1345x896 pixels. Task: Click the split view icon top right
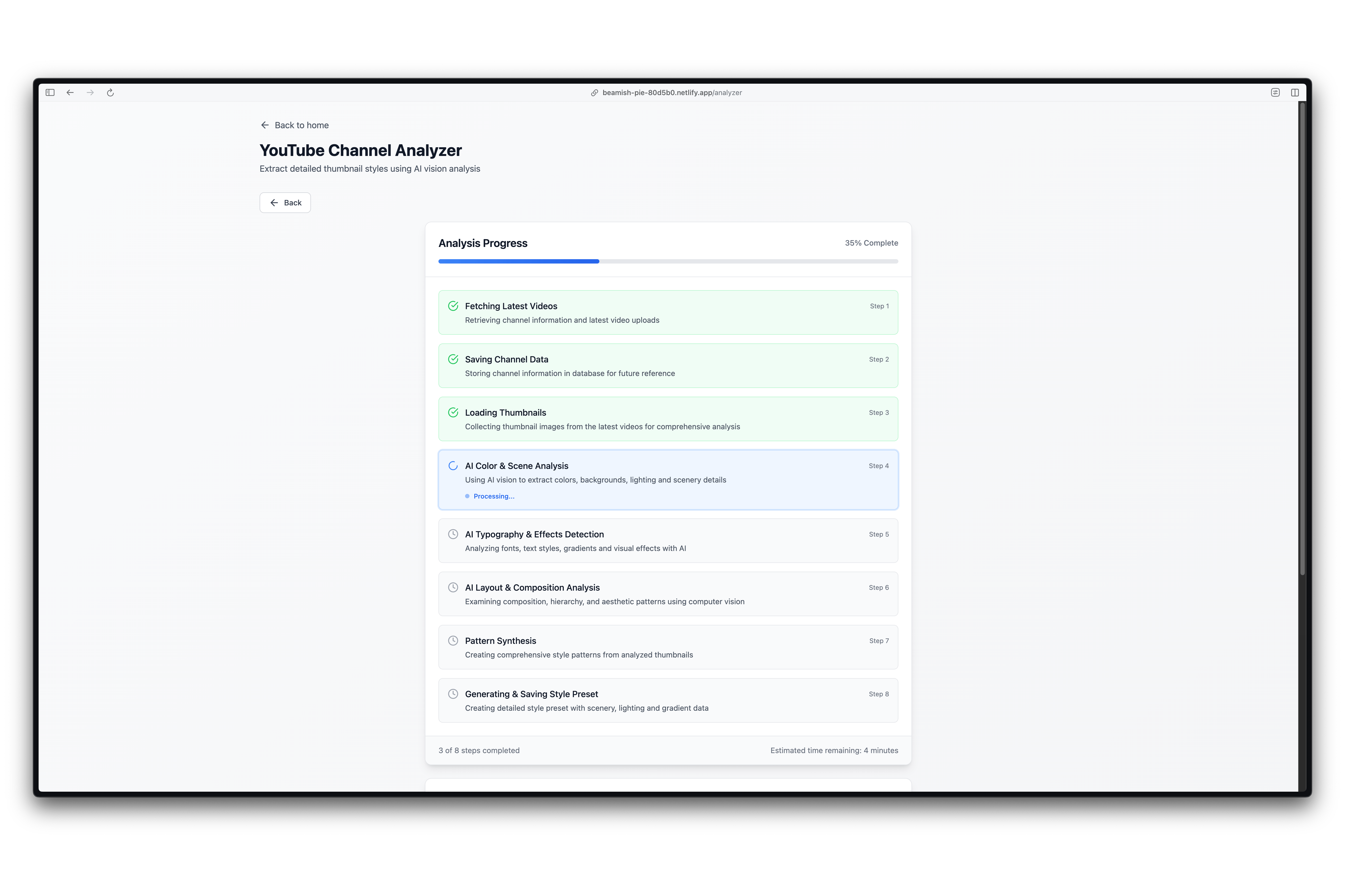pyautogui.click(x=1295, y=93)
